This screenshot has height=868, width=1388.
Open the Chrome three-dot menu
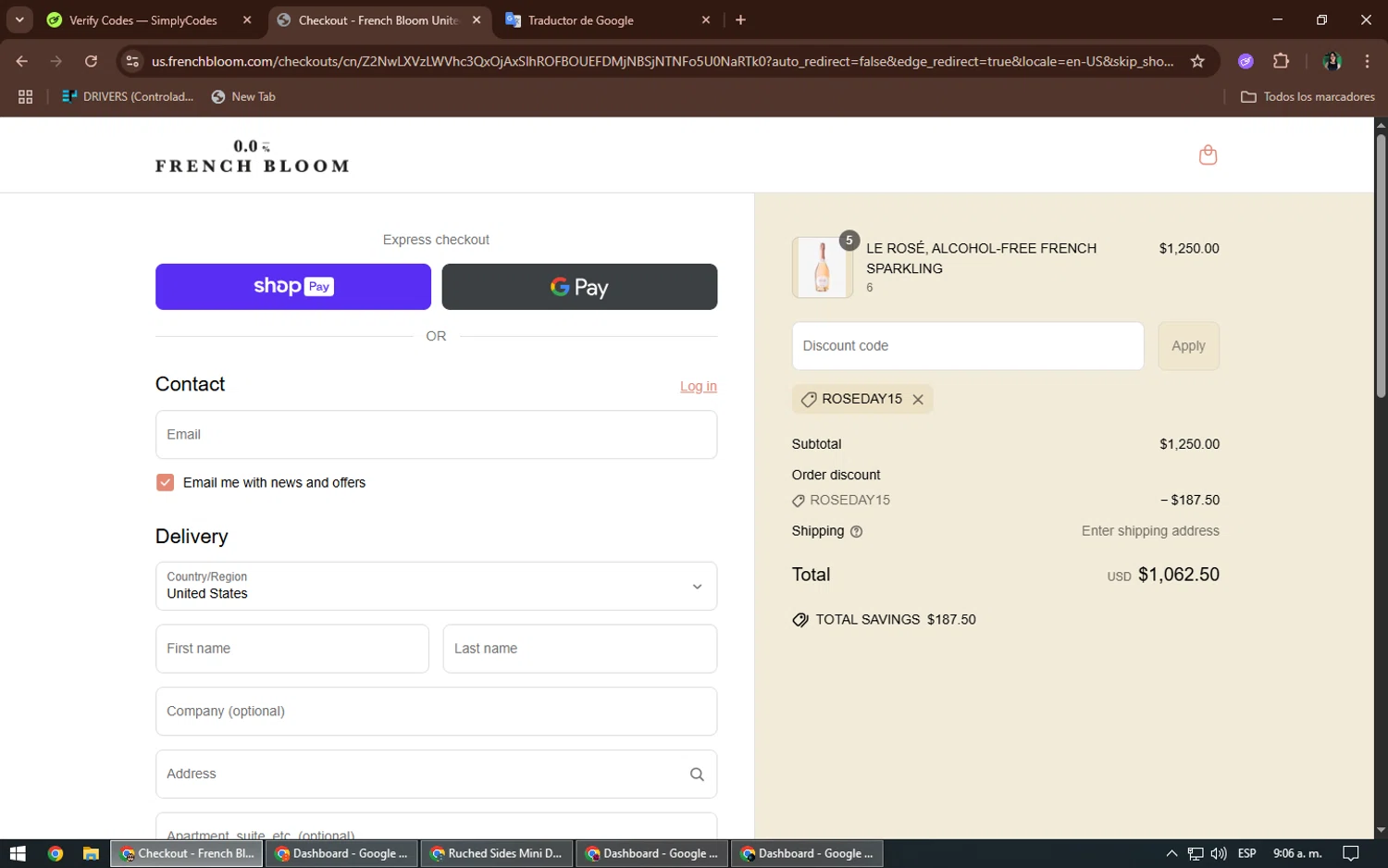pos(1367,61)
